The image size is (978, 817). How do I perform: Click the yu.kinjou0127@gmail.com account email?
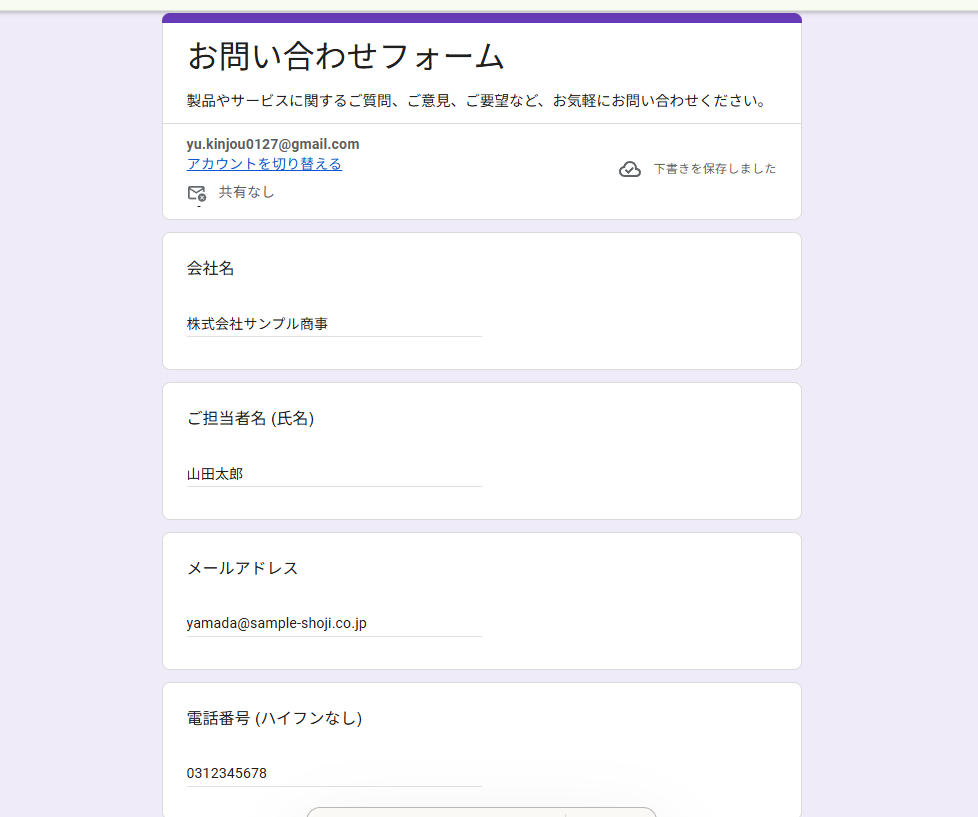(x=272, y=143)
